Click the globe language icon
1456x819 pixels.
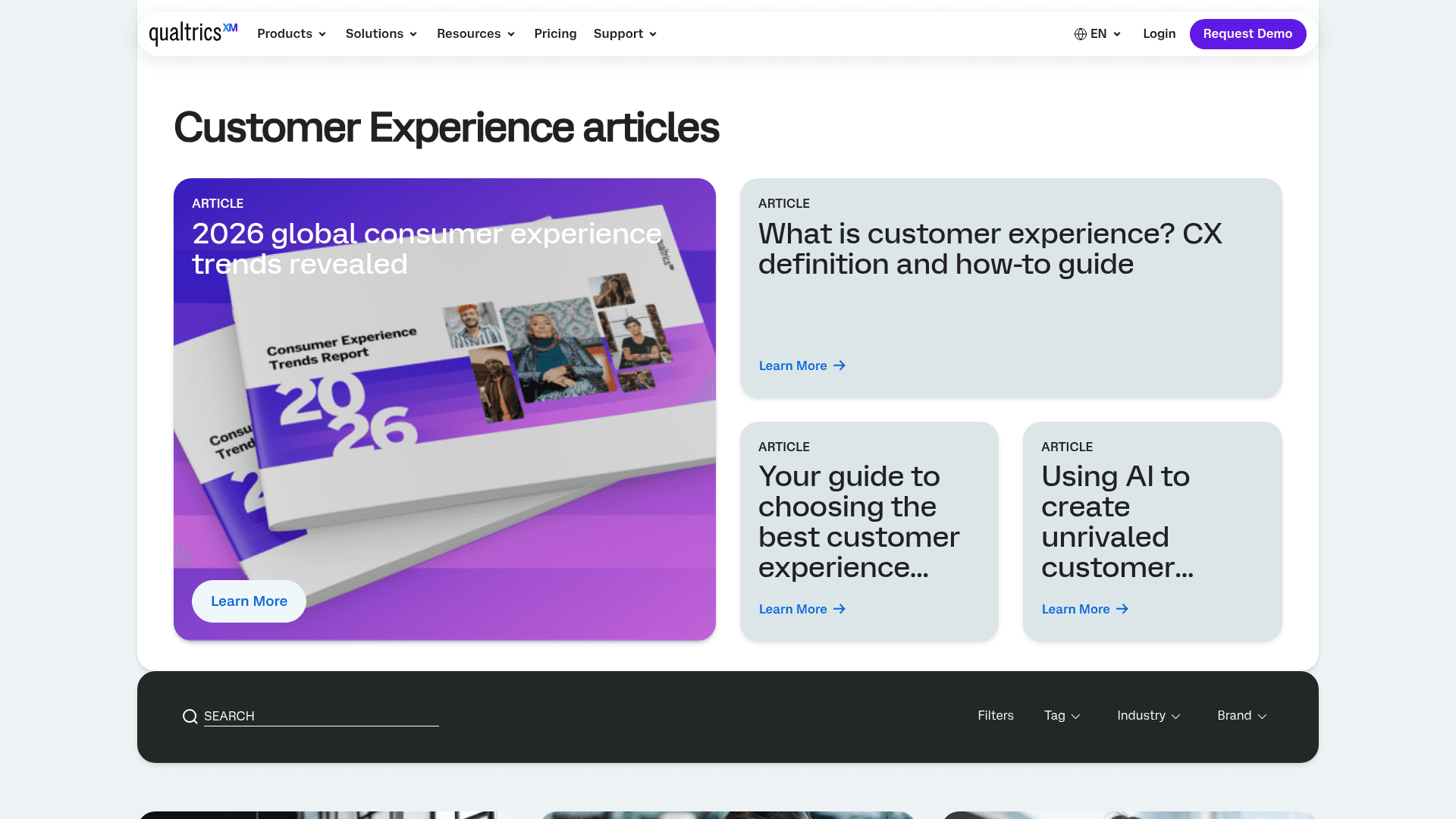coord(1081,34)
